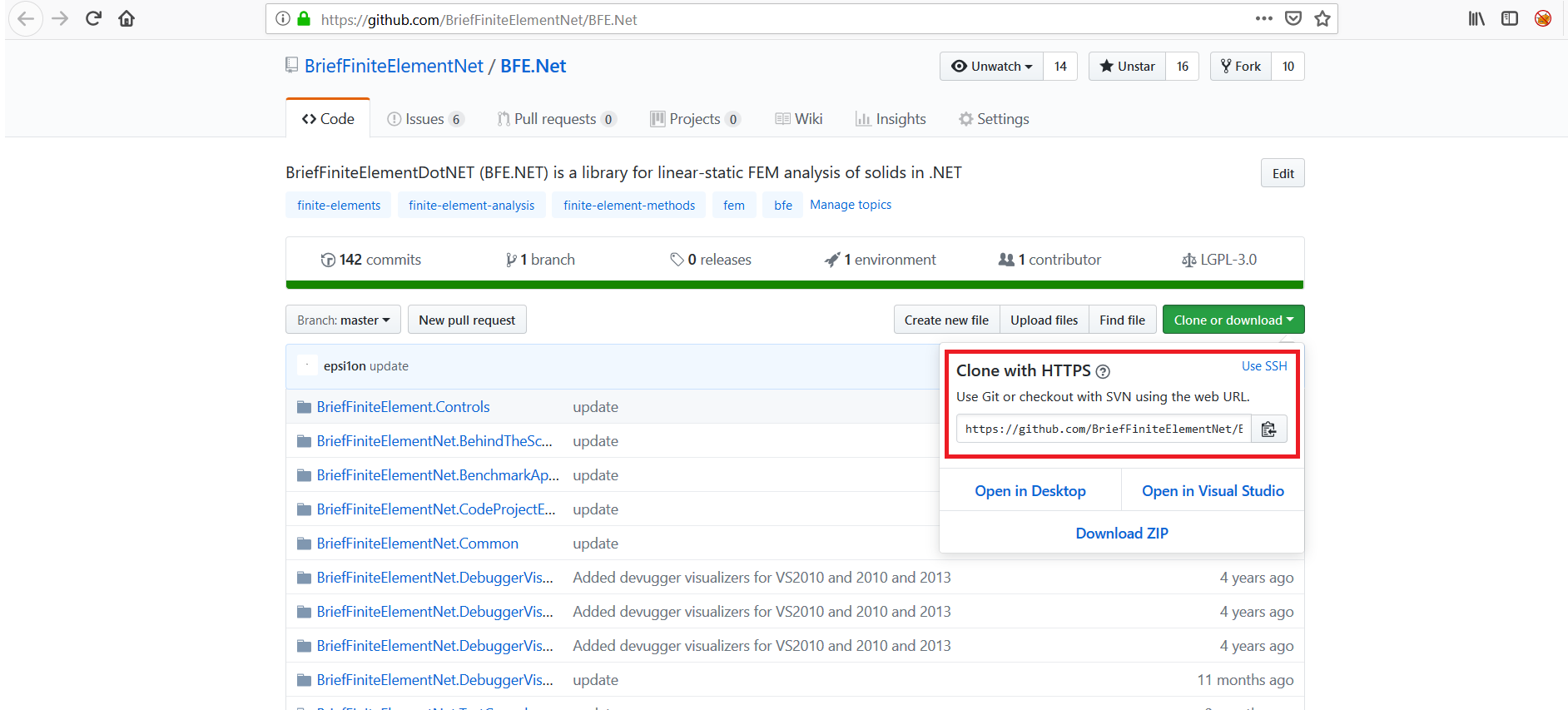
Task: Click Open in Desktop
Action: [1030, 491]
